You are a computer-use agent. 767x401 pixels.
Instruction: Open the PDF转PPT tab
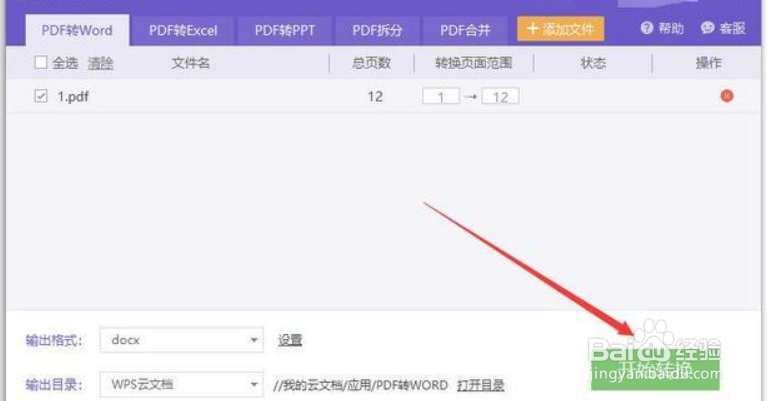(x=285, y=30)
